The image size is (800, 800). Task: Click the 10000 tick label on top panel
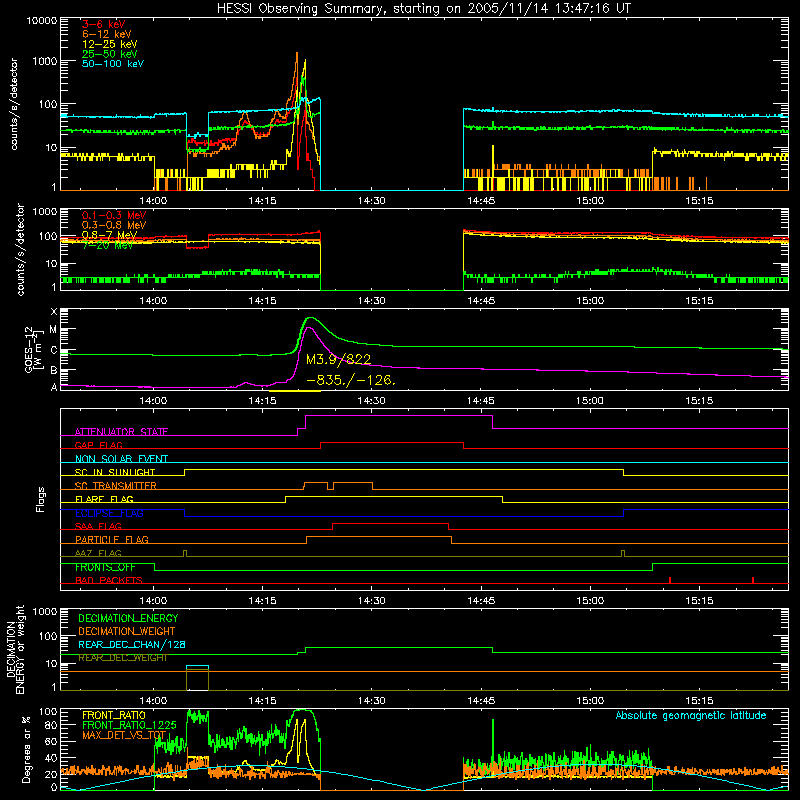42,21
